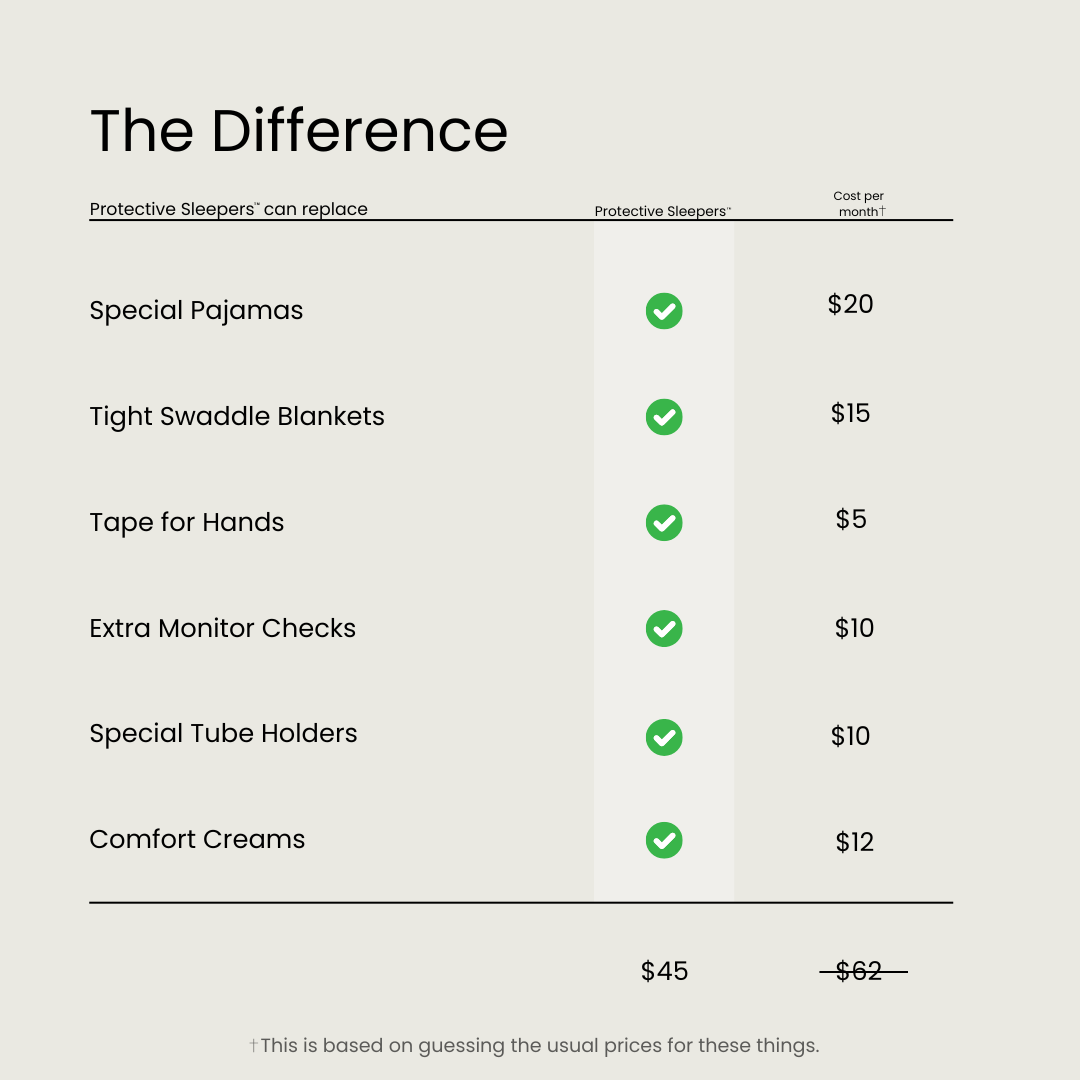Click the 'Cost per month' column header
This screenshot has height=1080, width=1080.
859,204
